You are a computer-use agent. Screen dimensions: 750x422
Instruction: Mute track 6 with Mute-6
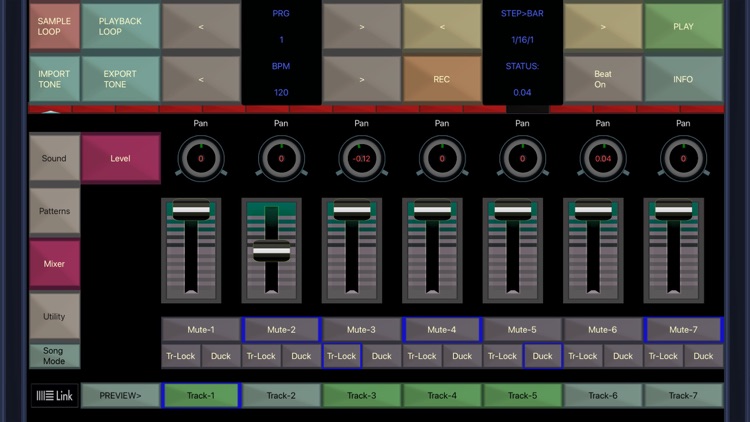click(603, 330)
